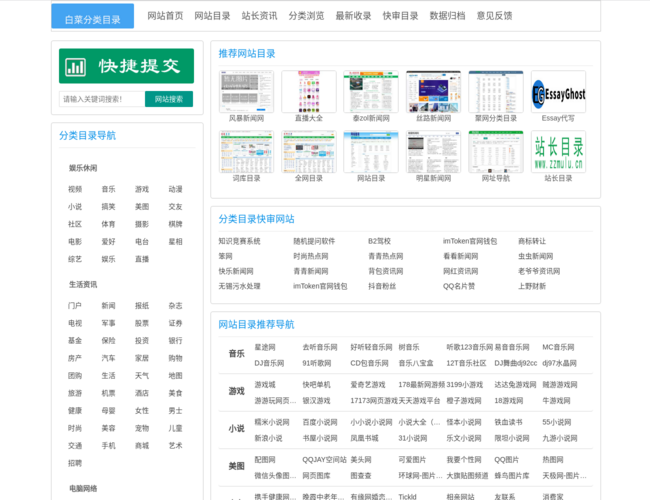The image size is (650, 500).
Task: Open the QQJAY空间站 link
Action: click(324, 460)
